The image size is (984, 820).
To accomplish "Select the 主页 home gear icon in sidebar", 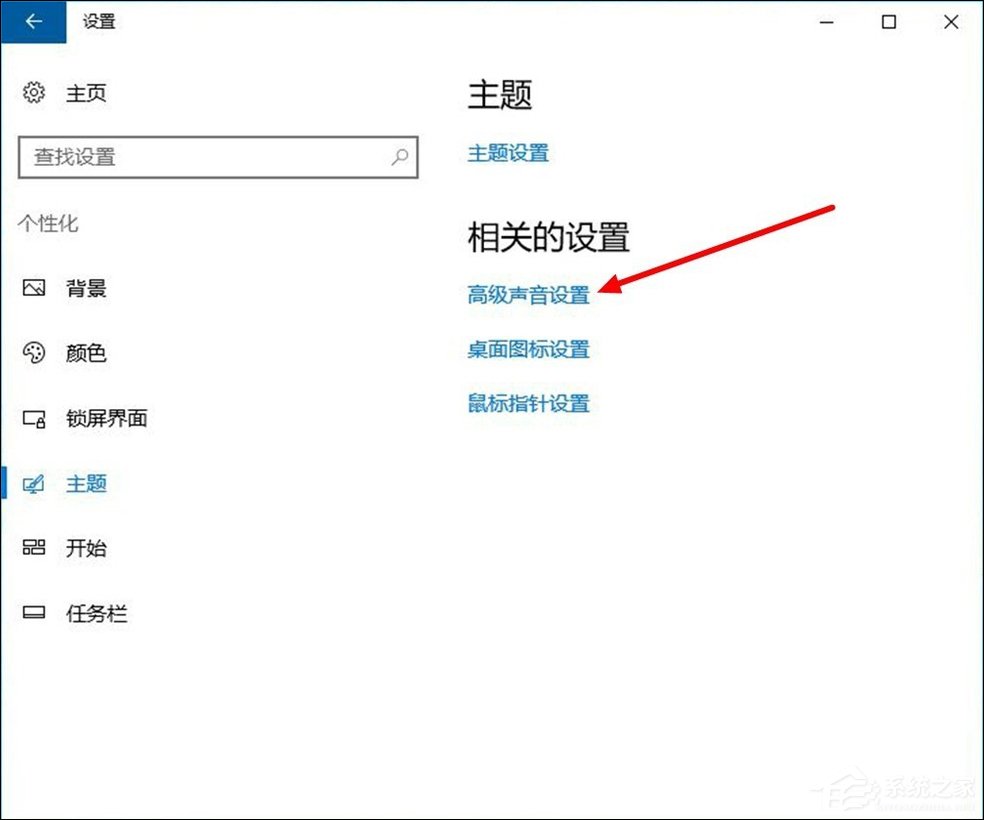I will pyautogui.click(x=34, y=93).
